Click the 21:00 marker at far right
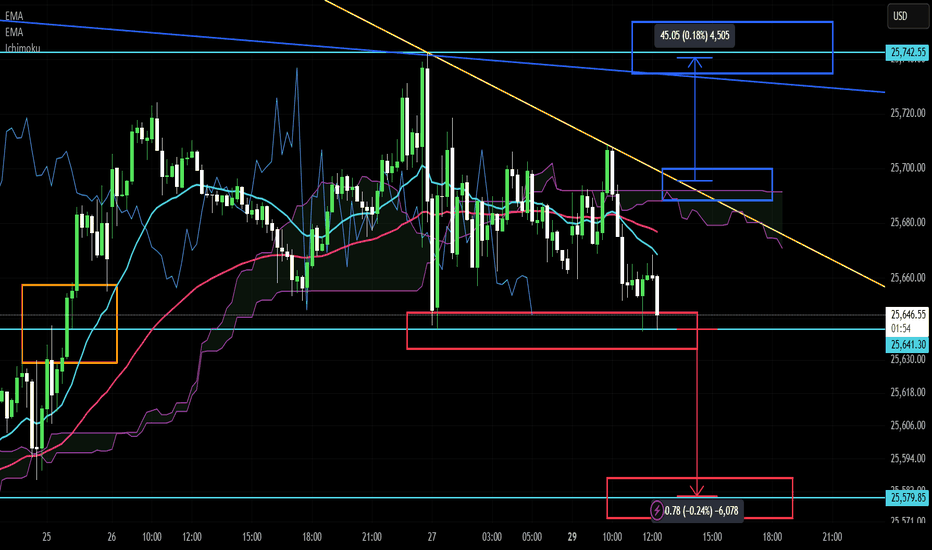This screenshot has width=932, height=550. coord(831,537)
